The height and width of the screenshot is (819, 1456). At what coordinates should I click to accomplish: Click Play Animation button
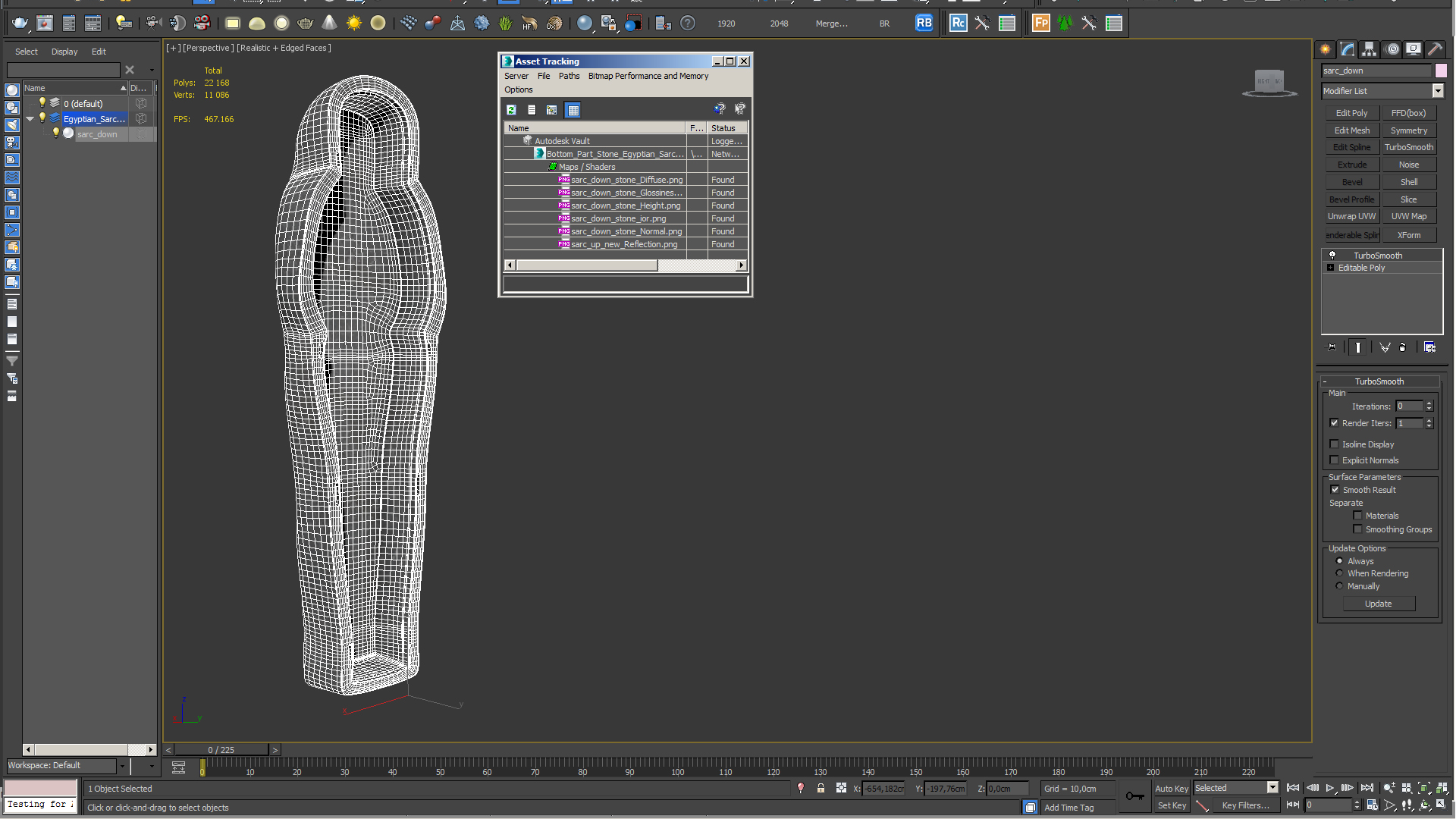click(x=1330, y=788)
